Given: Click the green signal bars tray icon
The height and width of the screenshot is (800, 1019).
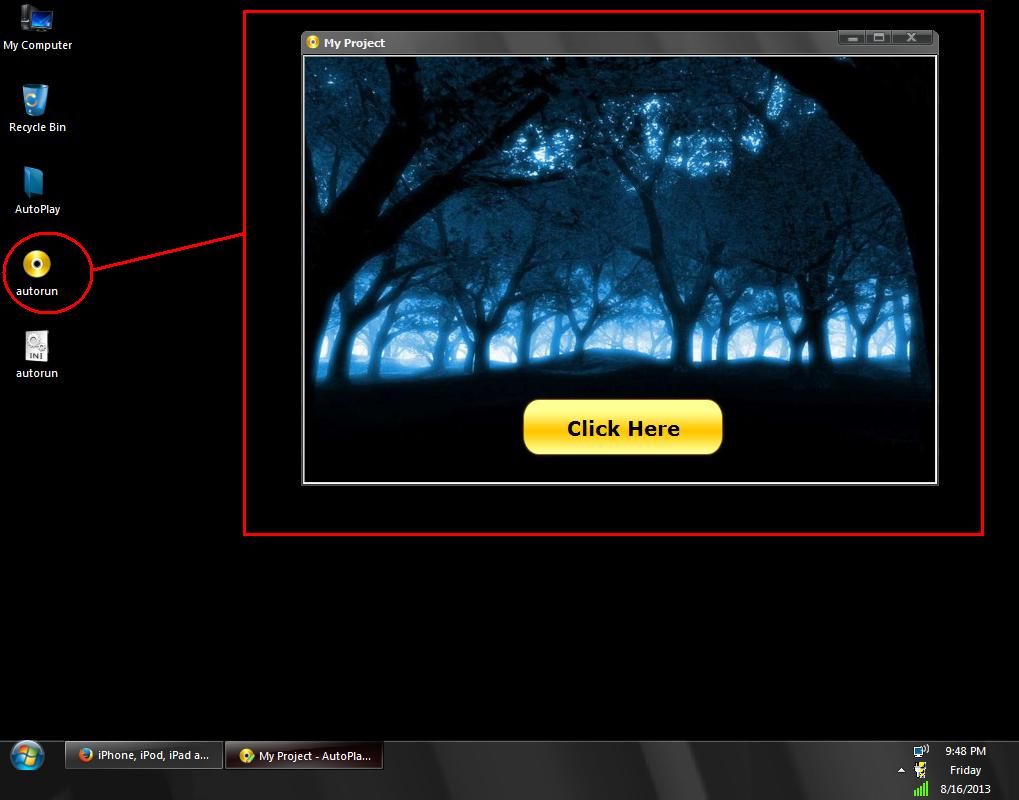Looking at the screenshot, I should click(x=920, y=789).
